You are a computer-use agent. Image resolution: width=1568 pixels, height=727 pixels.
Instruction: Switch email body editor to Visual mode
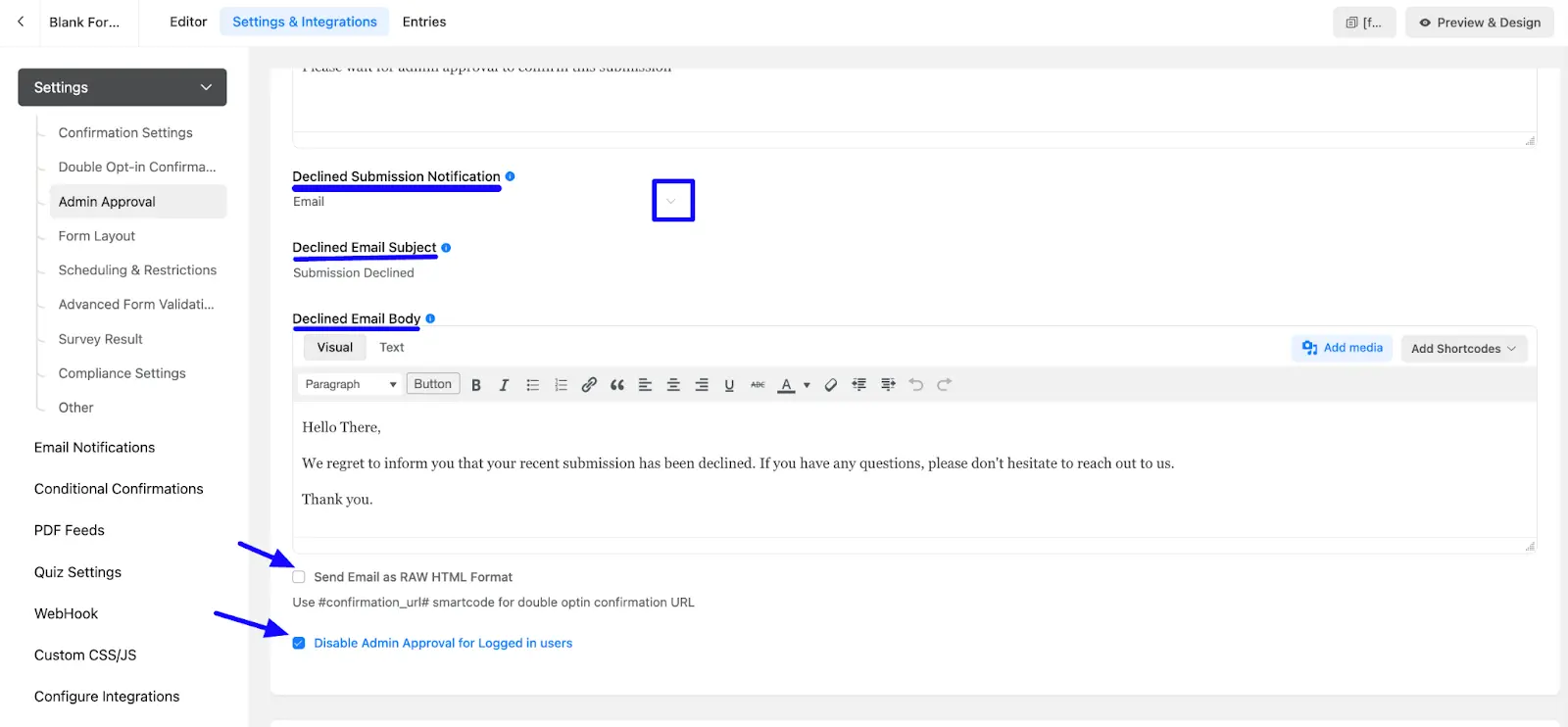335,348
